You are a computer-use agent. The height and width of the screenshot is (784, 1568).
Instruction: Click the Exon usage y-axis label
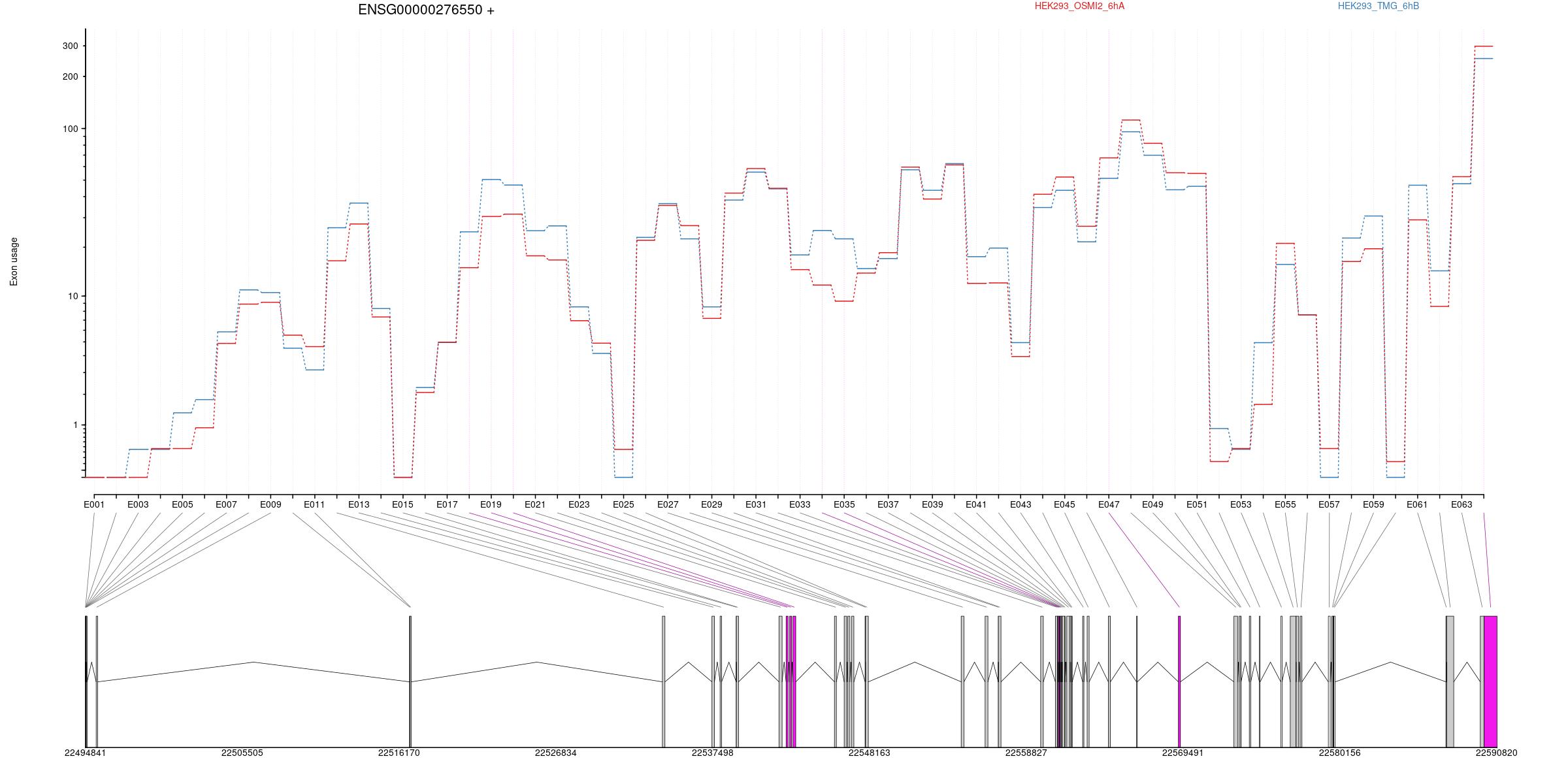point(14,261)
